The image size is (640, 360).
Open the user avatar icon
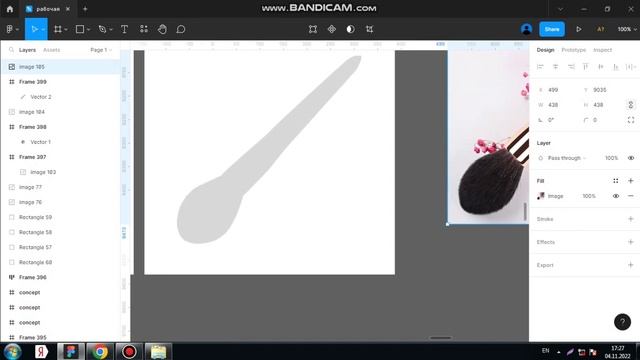click(527, 29)
